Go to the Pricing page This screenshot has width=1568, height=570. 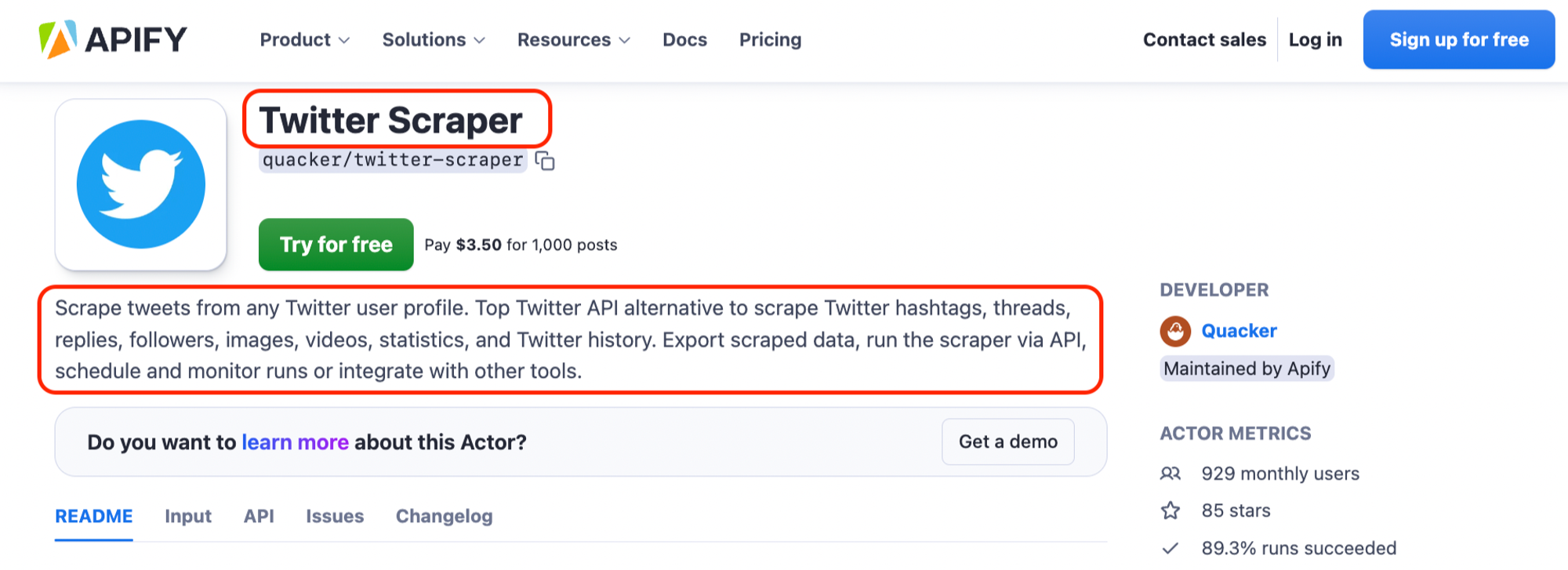point(770,40)
